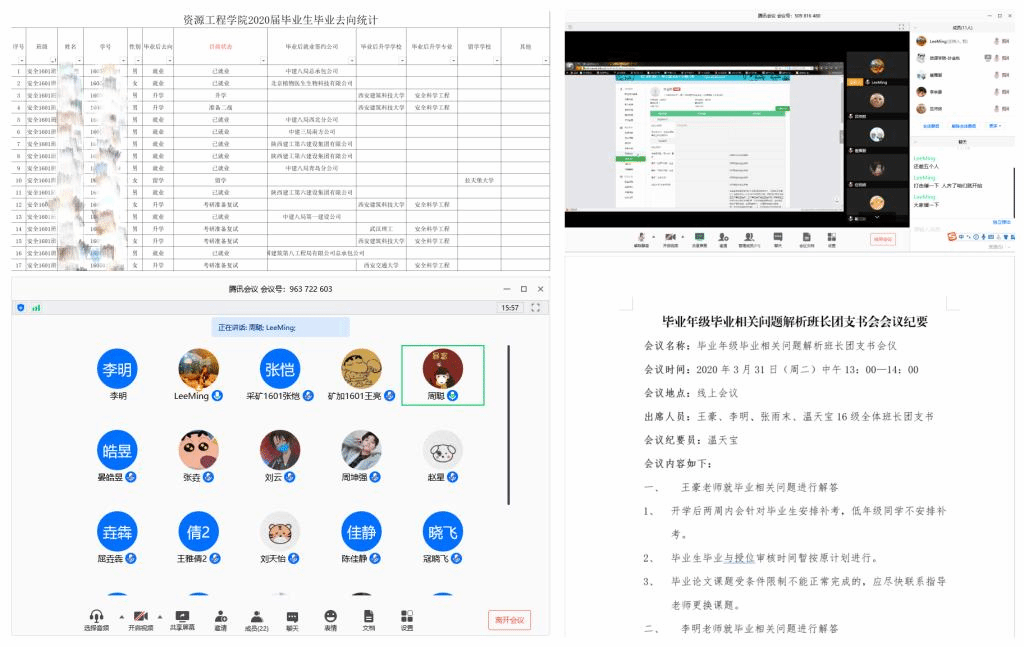Click the microphone icon beside 周聪's name
This screenshot has height=647, width=1024.
click(453, 396)
